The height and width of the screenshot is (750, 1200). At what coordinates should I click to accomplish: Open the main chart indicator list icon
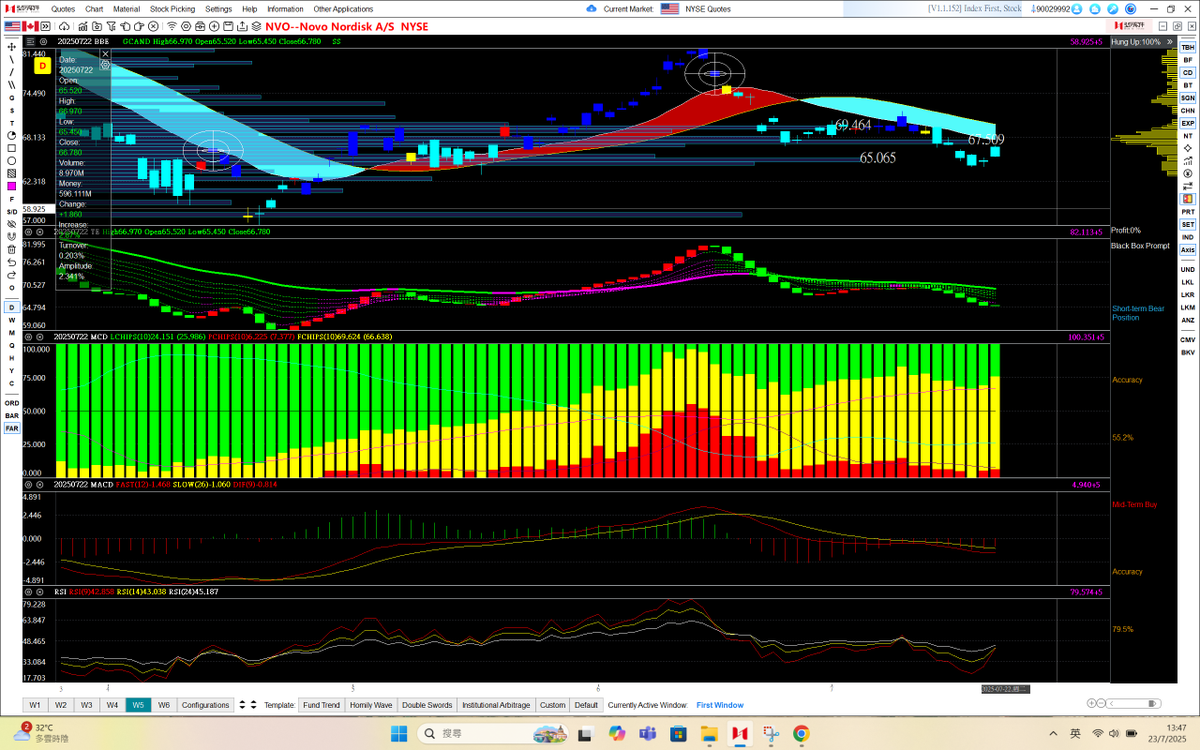(30, 42)
